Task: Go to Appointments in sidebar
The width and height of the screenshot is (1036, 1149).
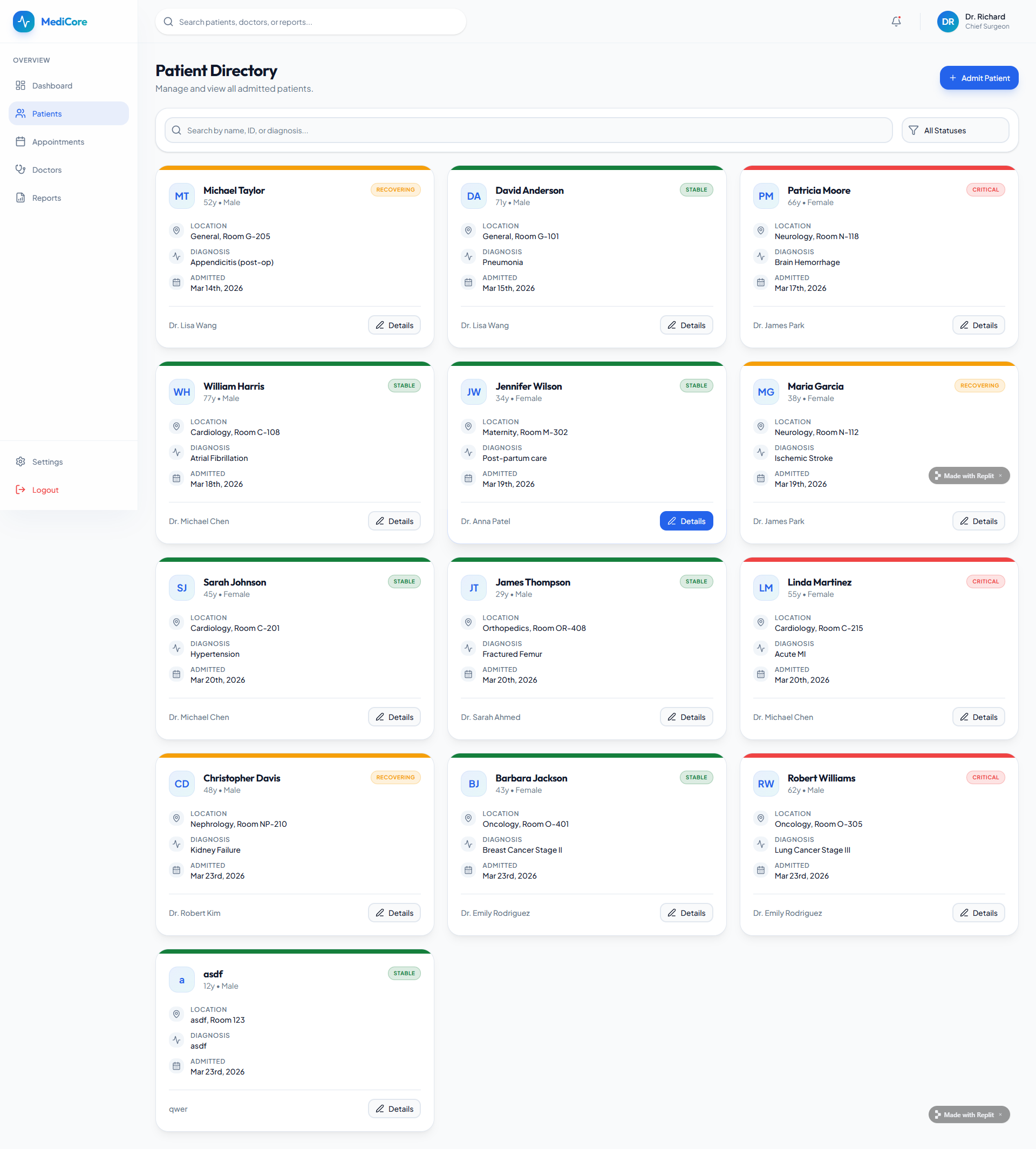Action: 58,142
